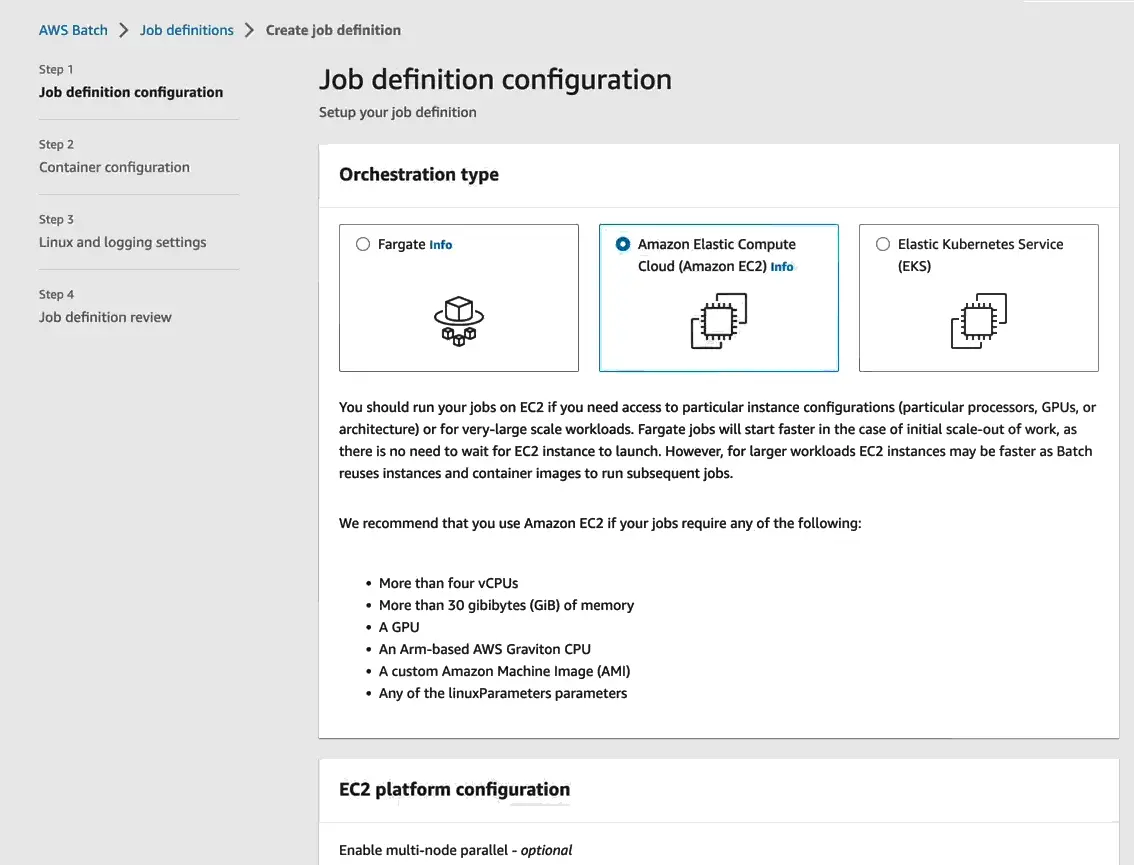Click the 'A GPU' bullet
1134x865 pixels.
[x=399, y=627]
